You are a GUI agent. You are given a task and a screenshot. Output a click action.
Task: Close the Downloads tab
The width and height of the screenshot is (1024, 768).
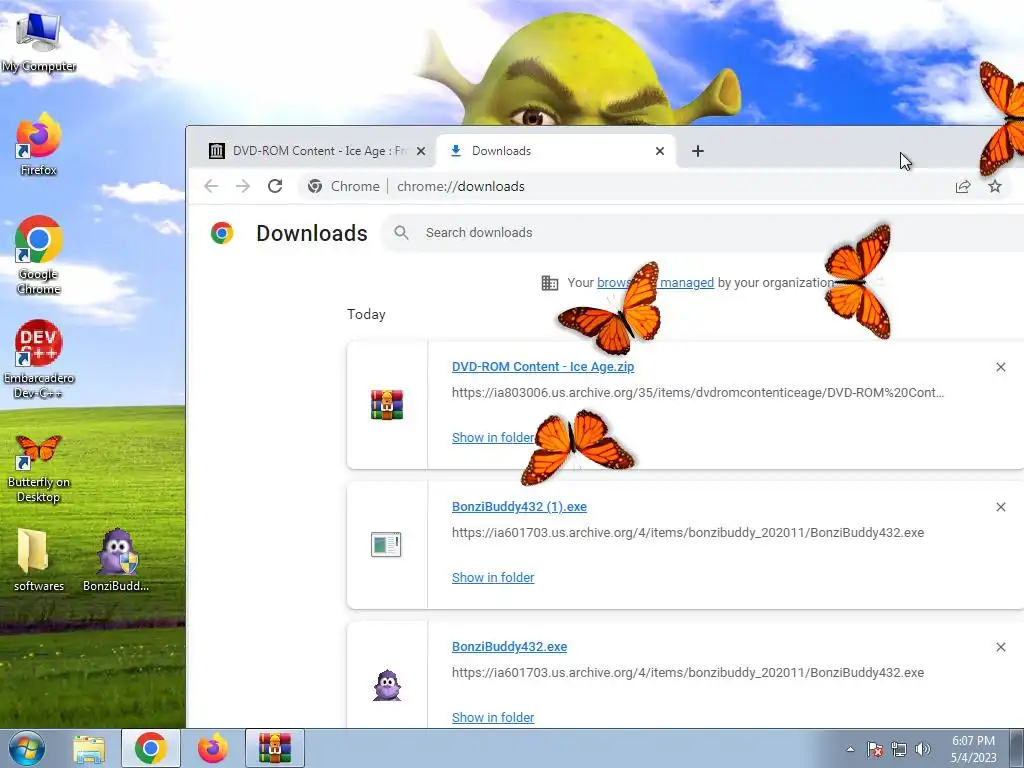[660, 151]
